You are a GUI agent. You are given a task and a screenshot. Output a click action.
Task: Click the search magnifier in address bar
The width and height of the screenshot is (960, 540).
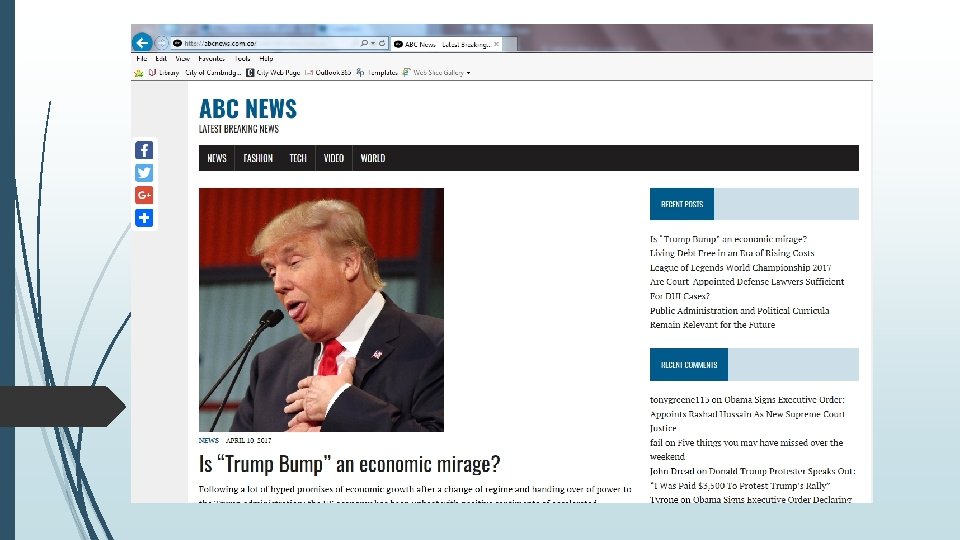point(364,43)
